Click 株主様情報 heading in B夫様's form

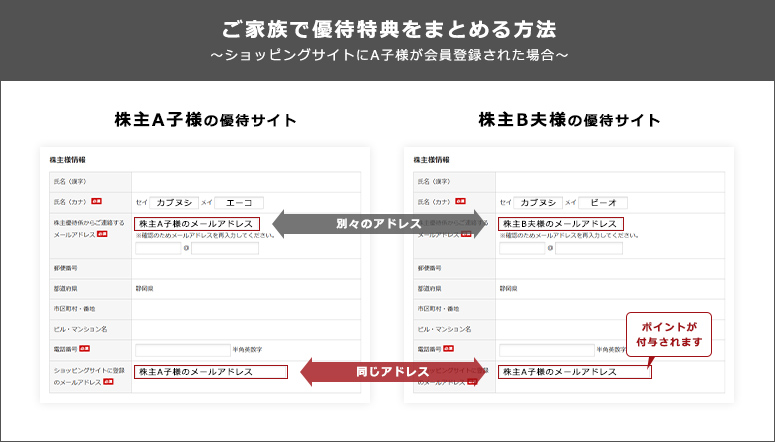click(x=431, y=160)
